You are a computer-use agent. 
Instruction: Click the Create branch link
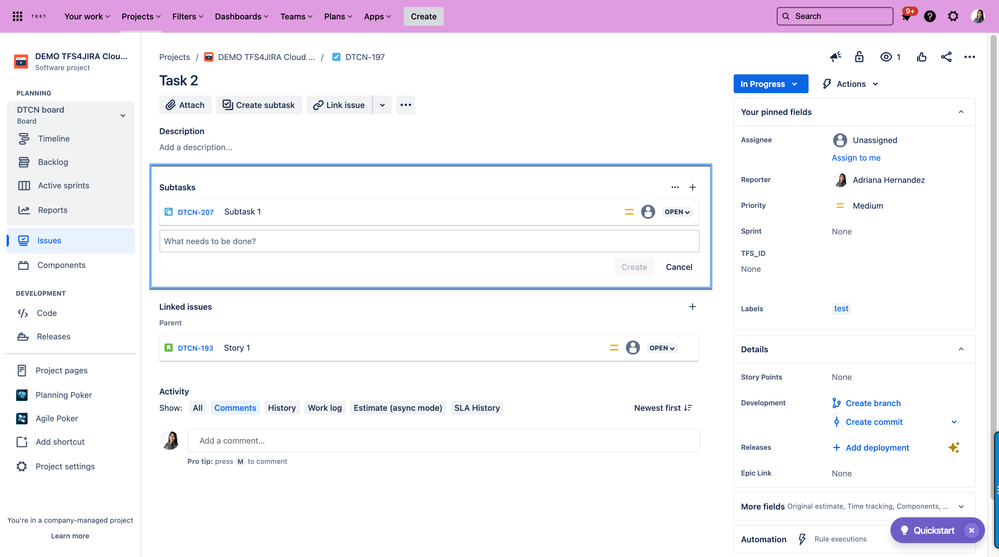coord(873,403)
